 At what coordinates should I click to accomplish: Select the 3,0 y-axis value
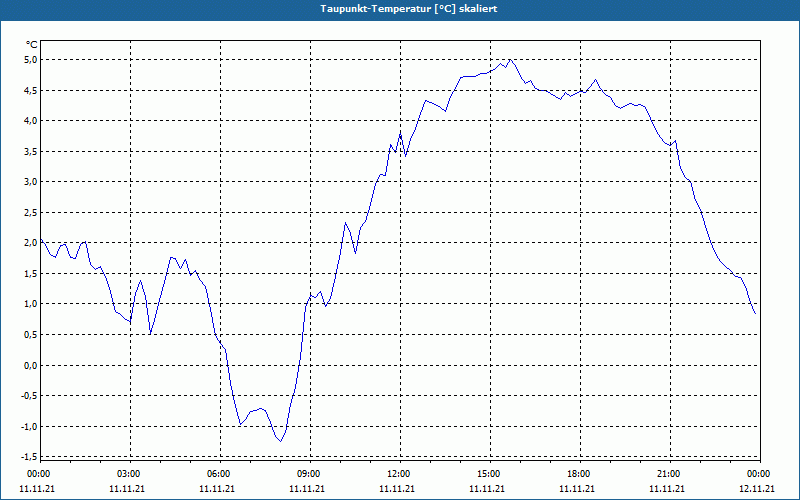31,182
